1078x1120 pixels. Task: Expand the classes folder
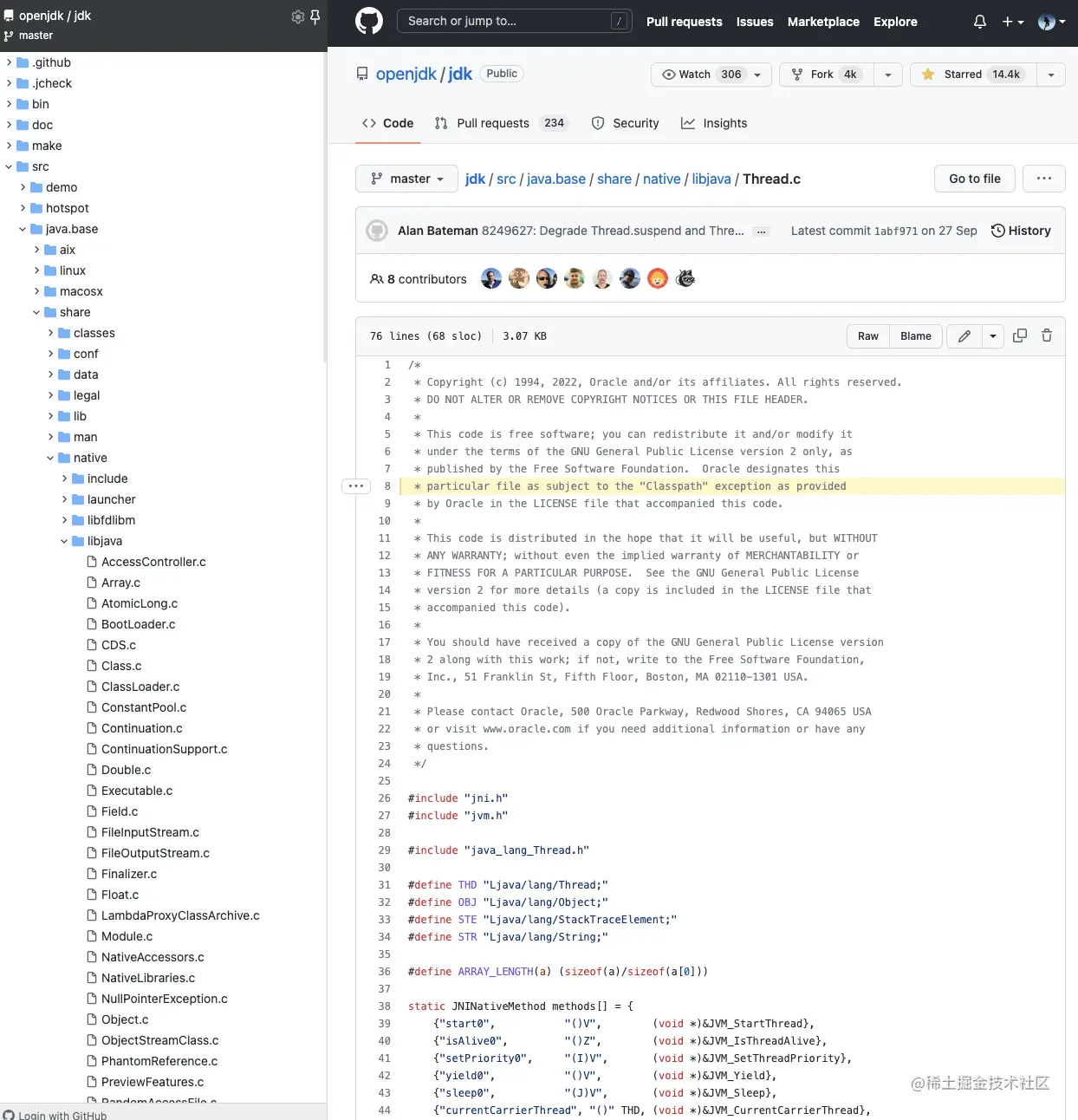[x=51, y=333]
